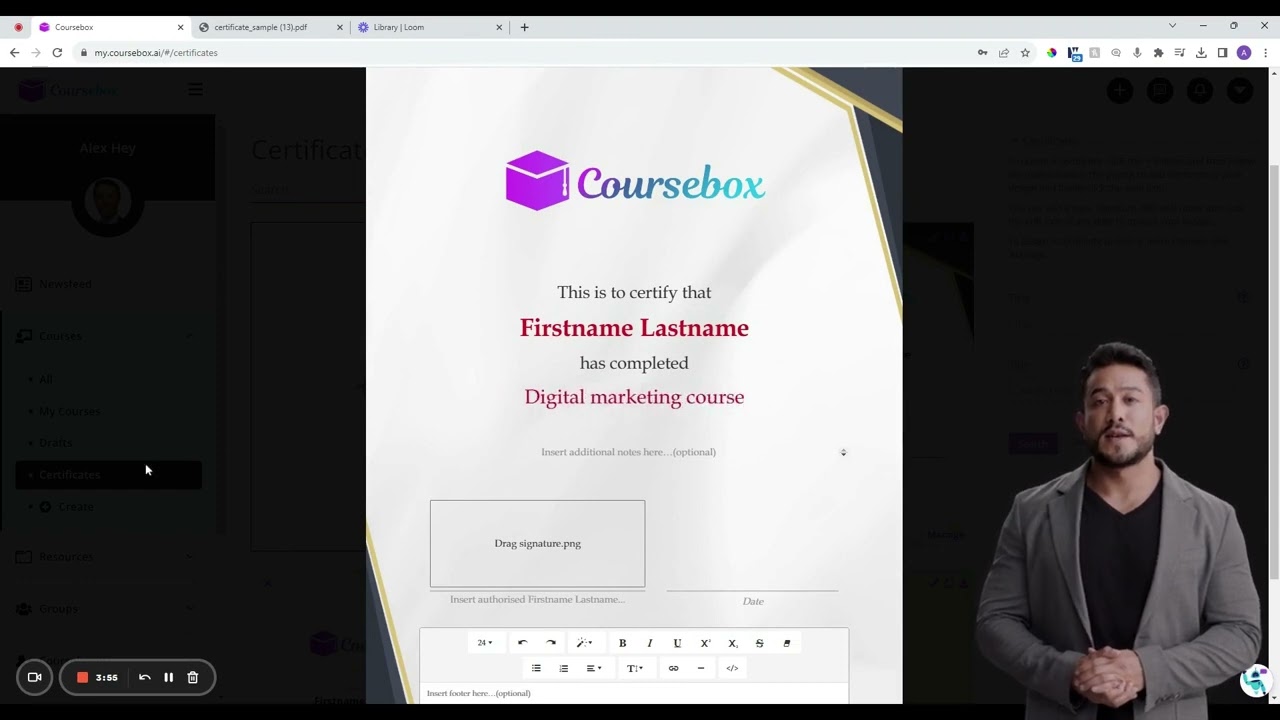
Task: Click the dimmed plus create icon
Action: (x=1120, y=91)
